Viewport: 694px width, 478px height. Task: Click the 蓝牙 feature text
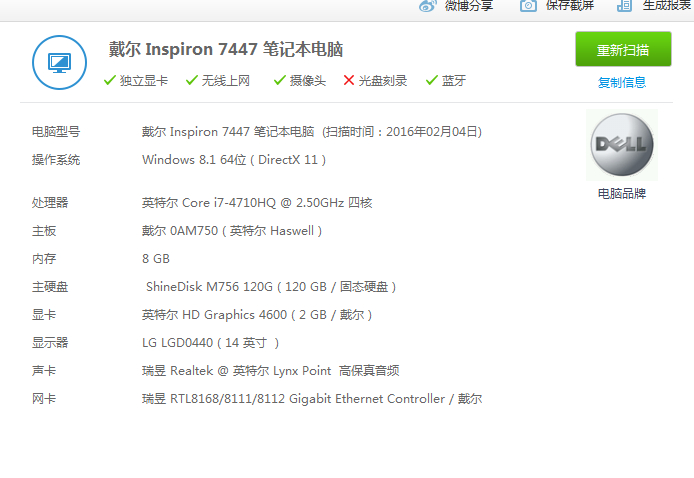[x=454, y=81]
